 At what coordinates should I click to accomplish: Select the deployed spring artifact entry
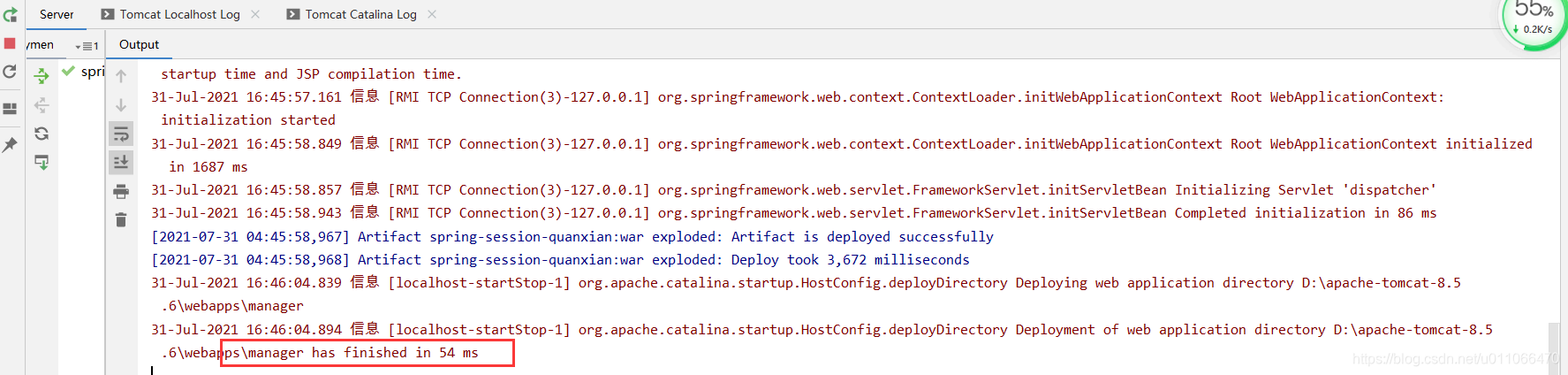click(x=91, y=72)
